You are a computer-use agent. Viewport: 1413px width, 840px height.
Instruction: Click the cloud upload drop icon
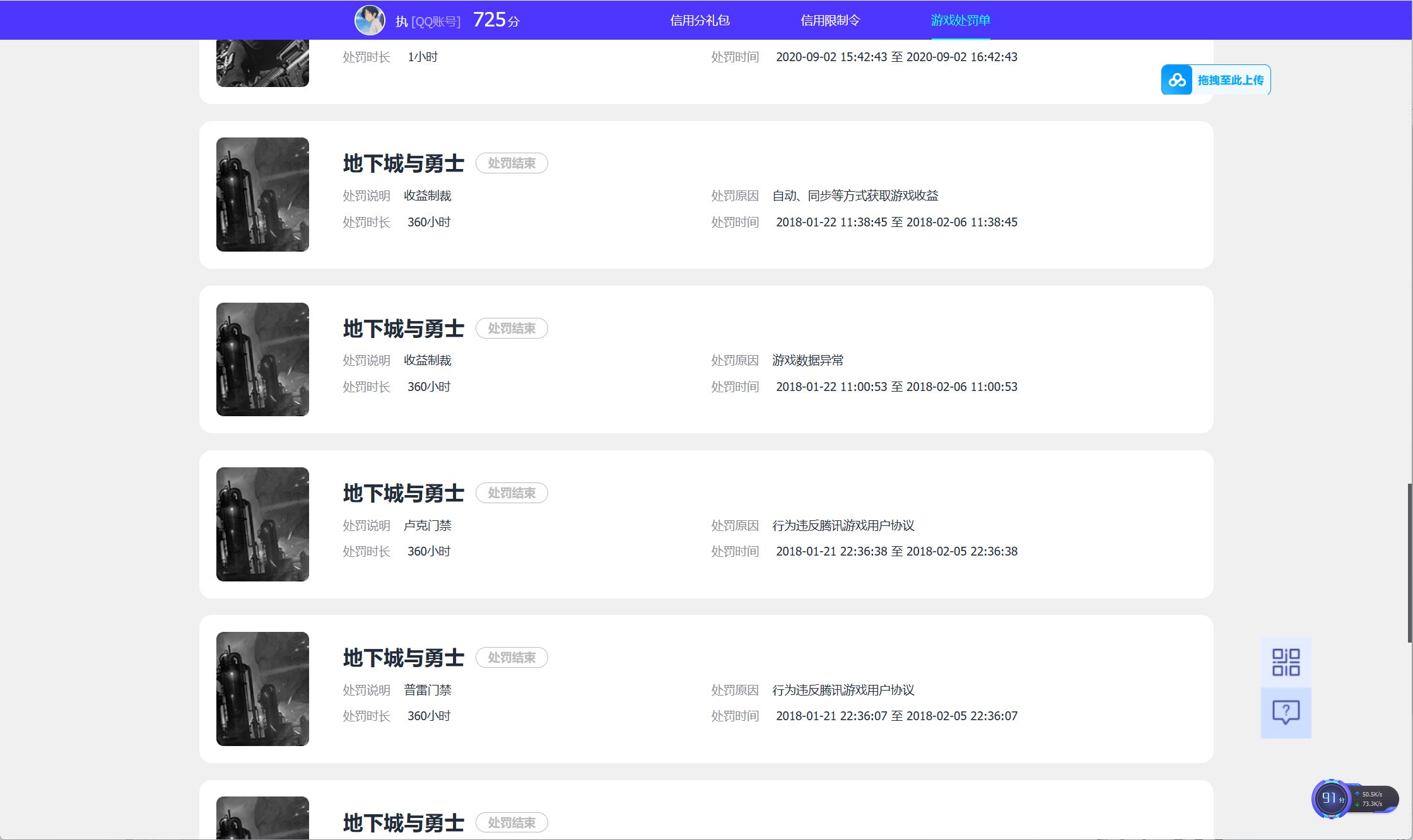(x=1176, y=80)
